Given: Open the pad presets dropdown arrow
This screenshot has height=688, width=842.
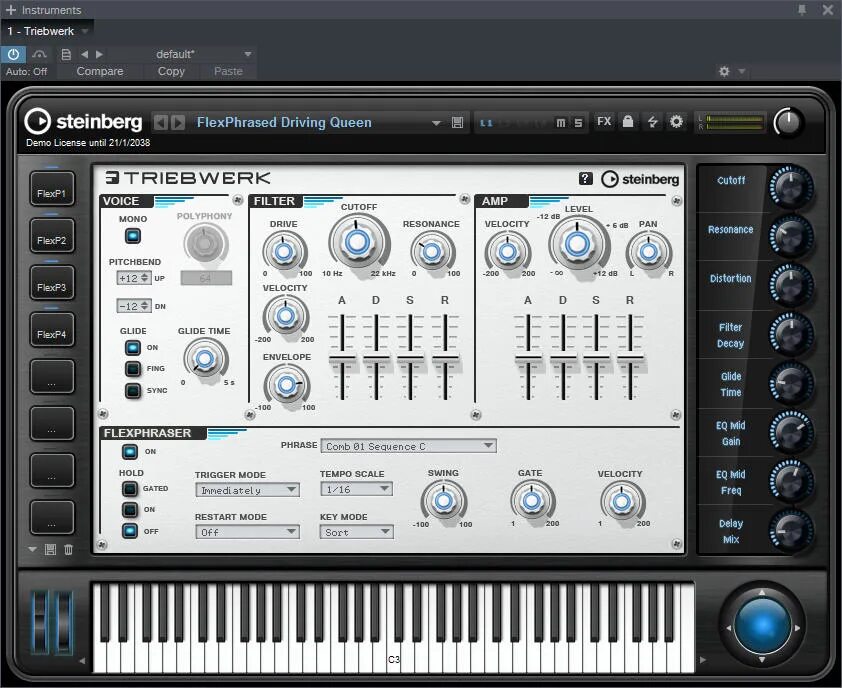Looking at the screenshot, I should click(32, 549).
